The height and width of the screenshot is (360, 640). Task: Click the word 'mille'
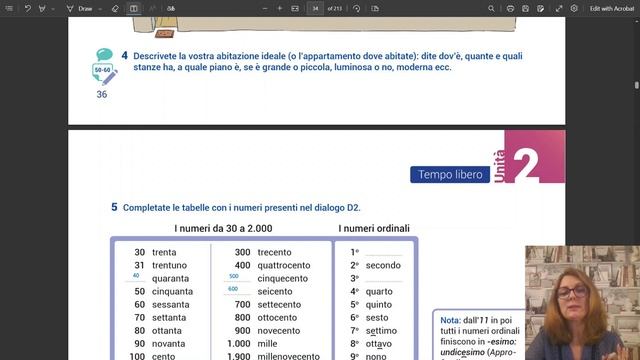(x=267, y=344)
